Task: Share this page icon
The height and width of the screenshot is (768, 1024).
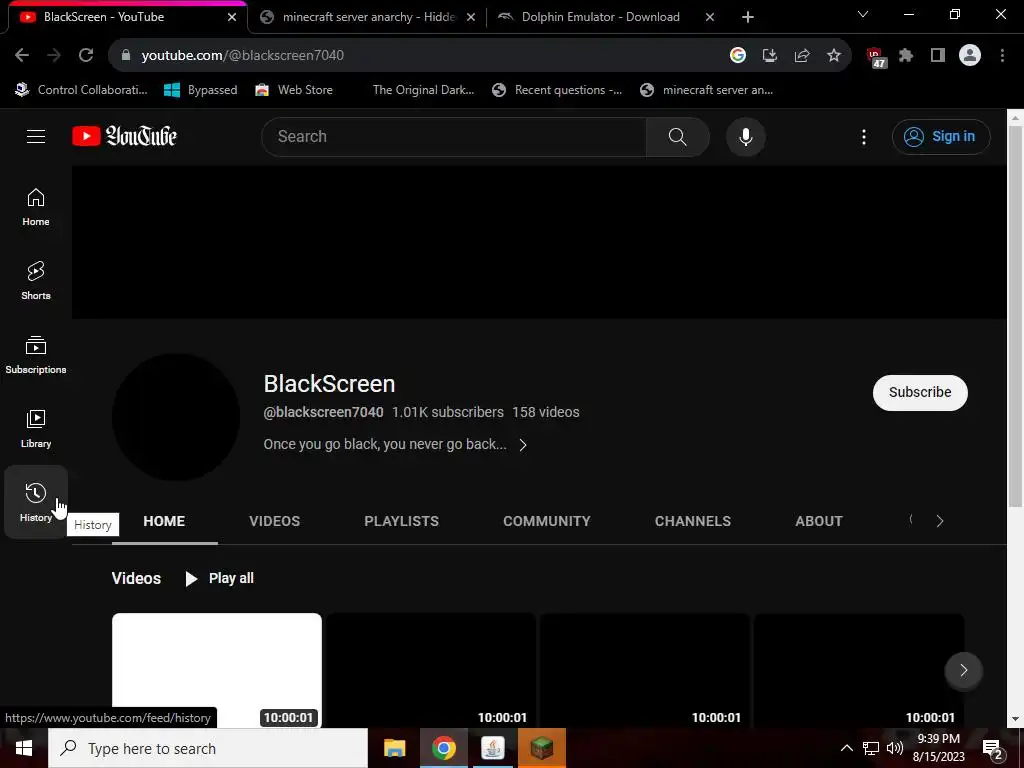Action: coord(802,56)
